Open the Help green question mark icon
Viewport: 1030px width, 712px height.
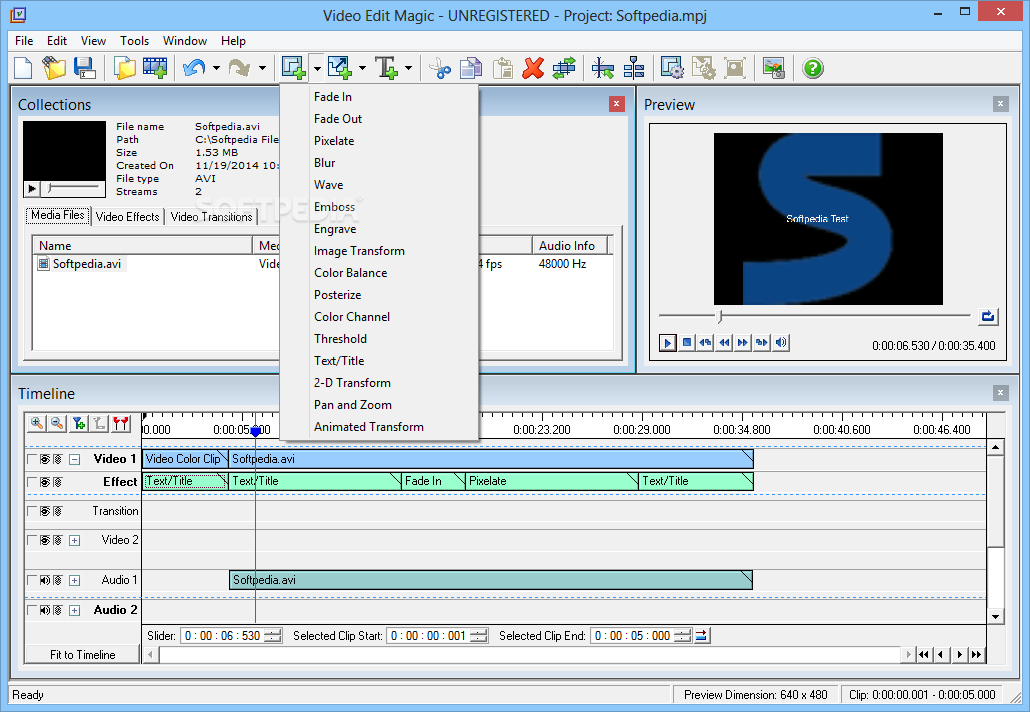coord(813,68)
